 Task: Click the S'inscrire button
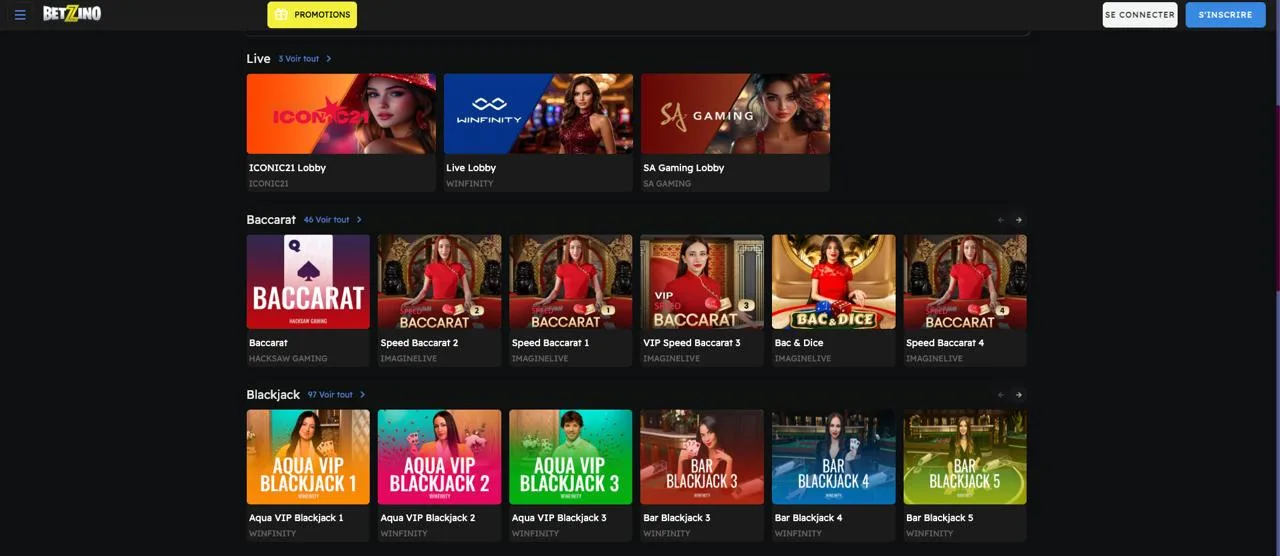click(1225, 15)
